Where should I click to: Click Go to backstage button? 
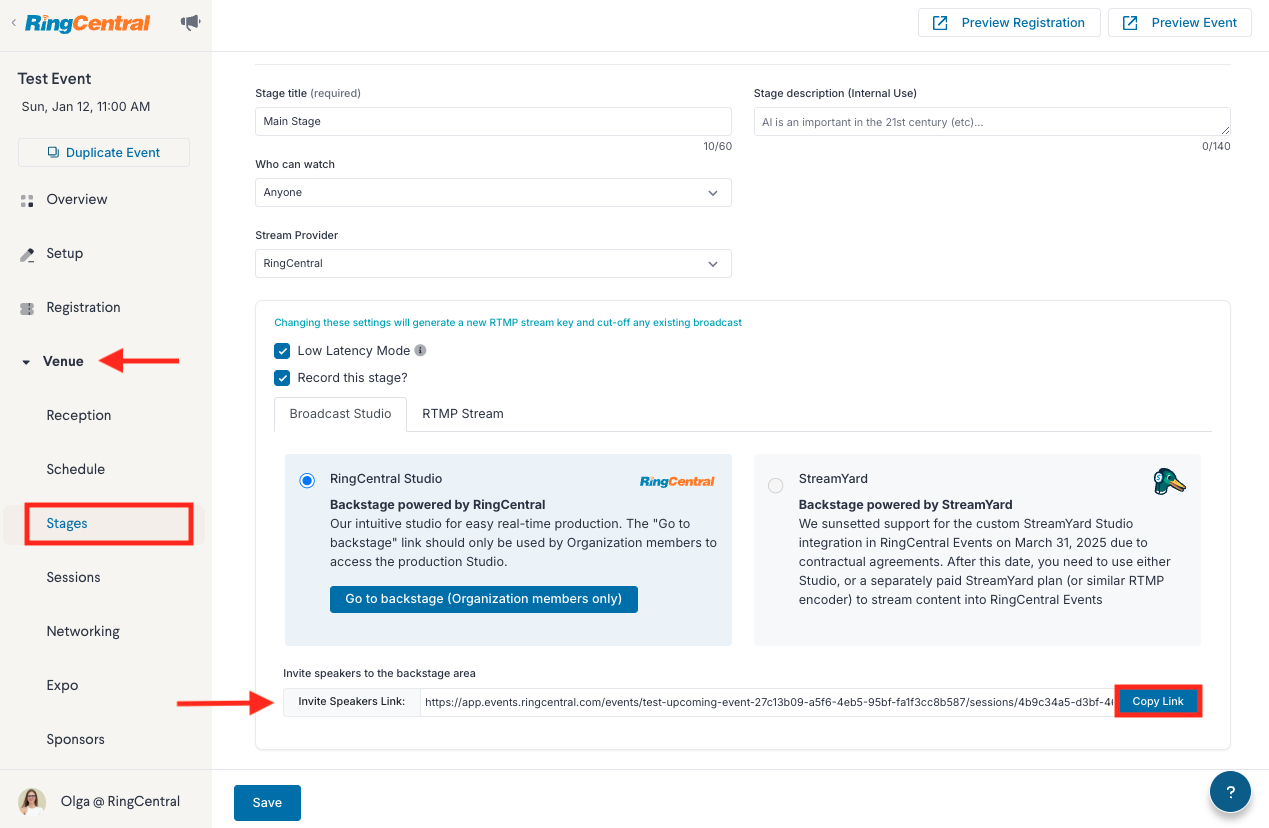pyautogui.click(x=484, y=599)
